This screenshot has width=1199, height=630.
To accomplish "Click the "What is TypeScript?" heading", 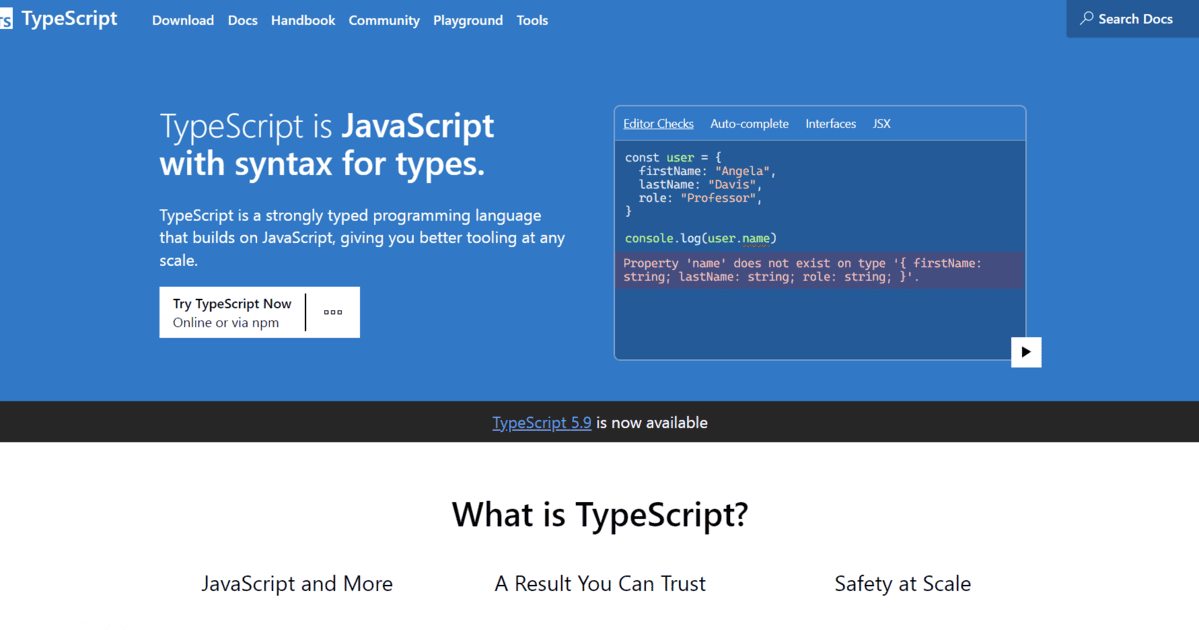I will click(600, 515).
